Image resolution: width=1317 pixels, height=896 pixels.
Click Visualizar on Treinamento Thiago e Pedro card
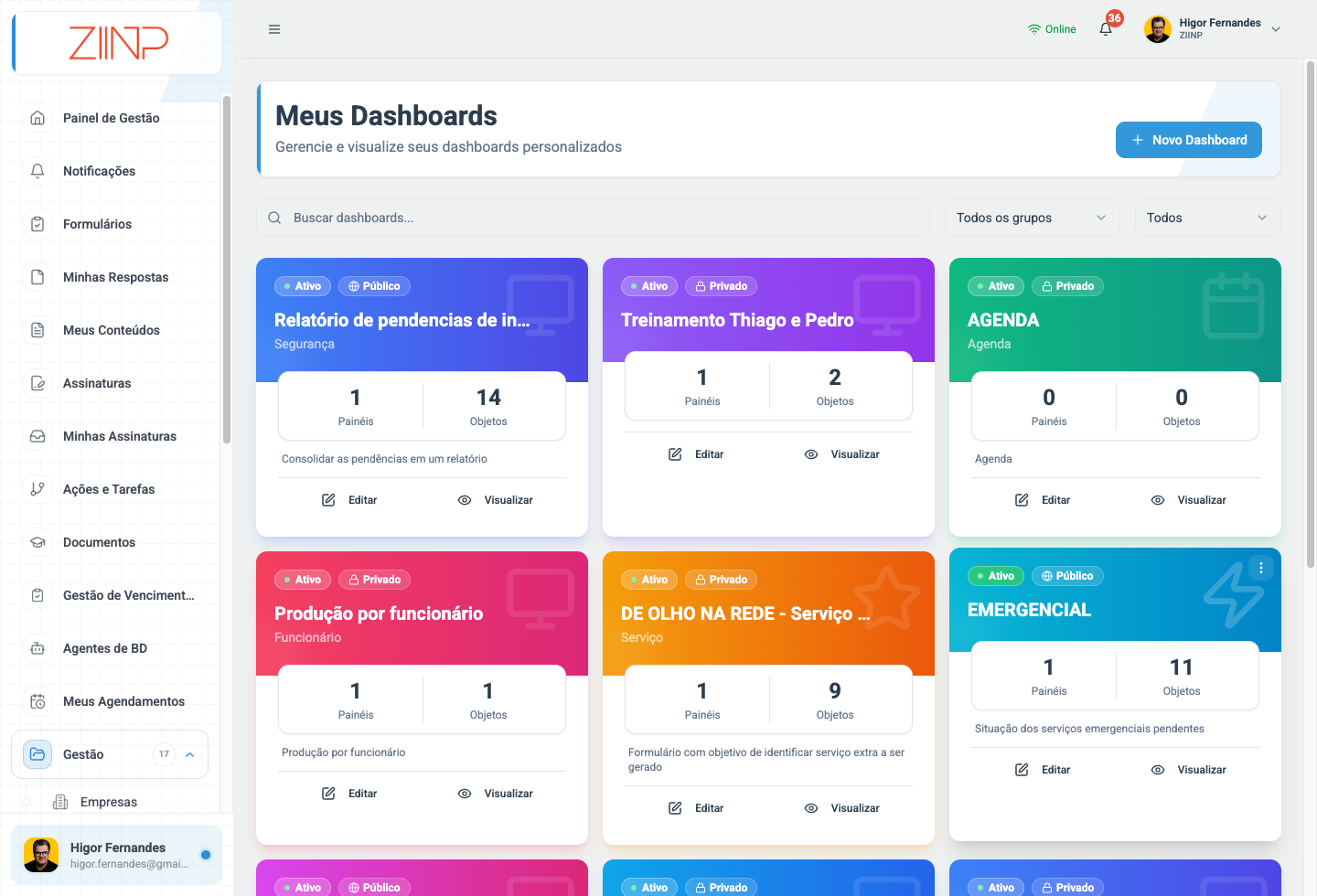point(842,454)
